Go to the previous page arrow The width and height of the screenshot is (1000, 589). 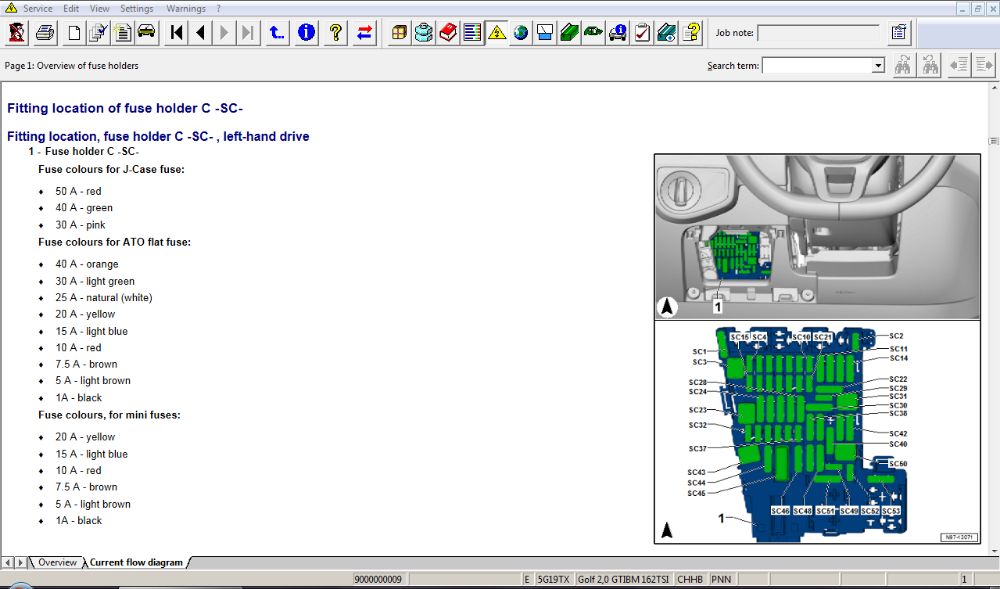pyautogui.click(x=201, y=33)
